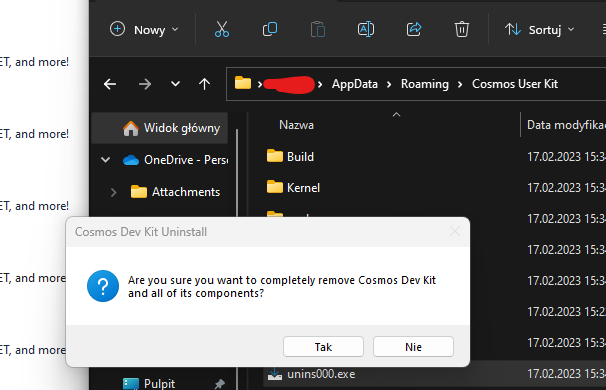Open the Sortuj sort dropdown

click(540, 30)
